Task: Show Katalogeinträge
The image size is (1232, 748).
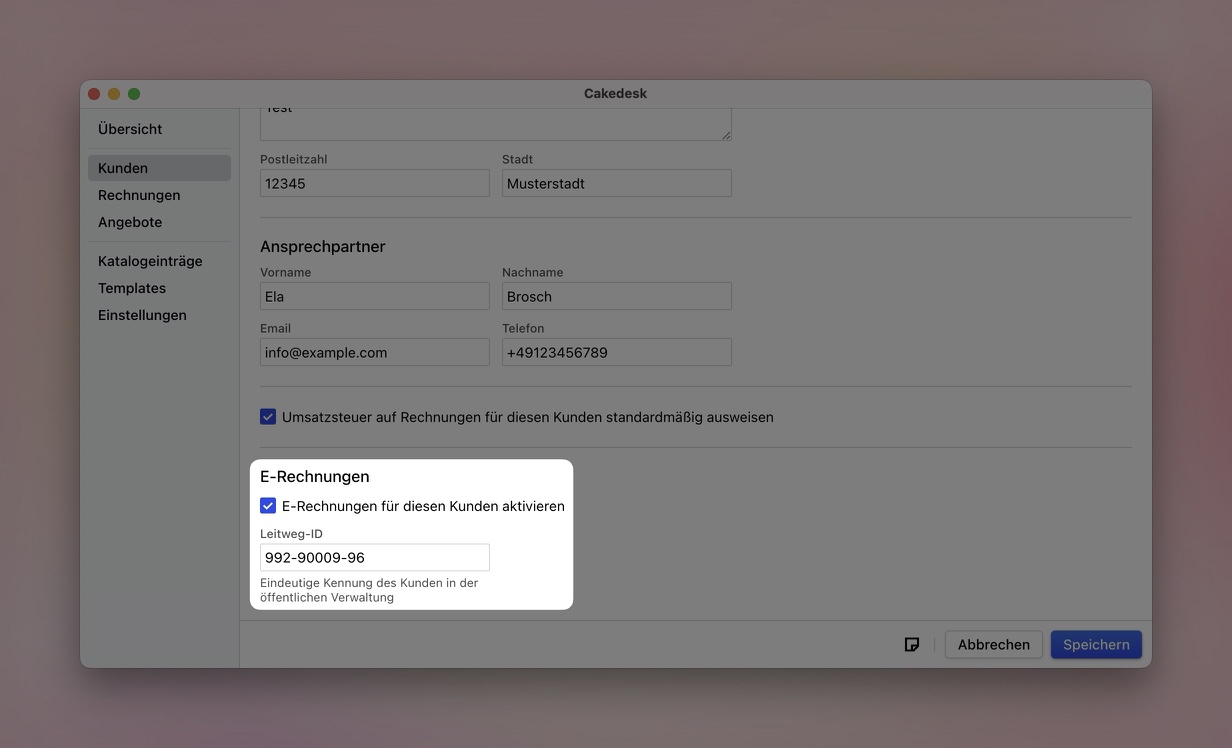Action: click(150, 260)
